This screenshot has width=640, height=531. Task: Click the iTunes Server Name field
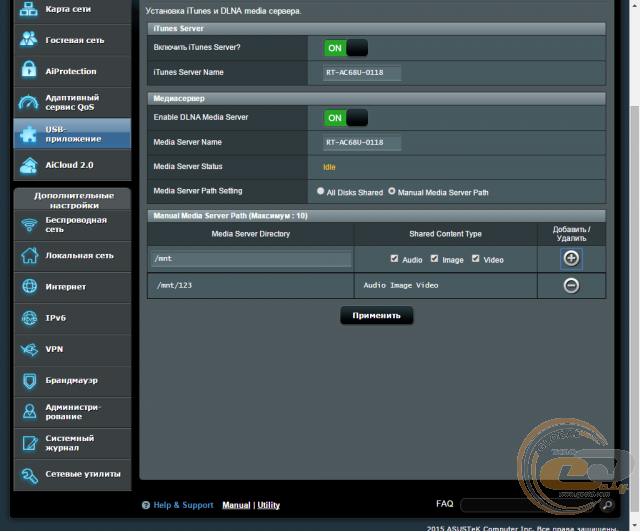point(362,73)
